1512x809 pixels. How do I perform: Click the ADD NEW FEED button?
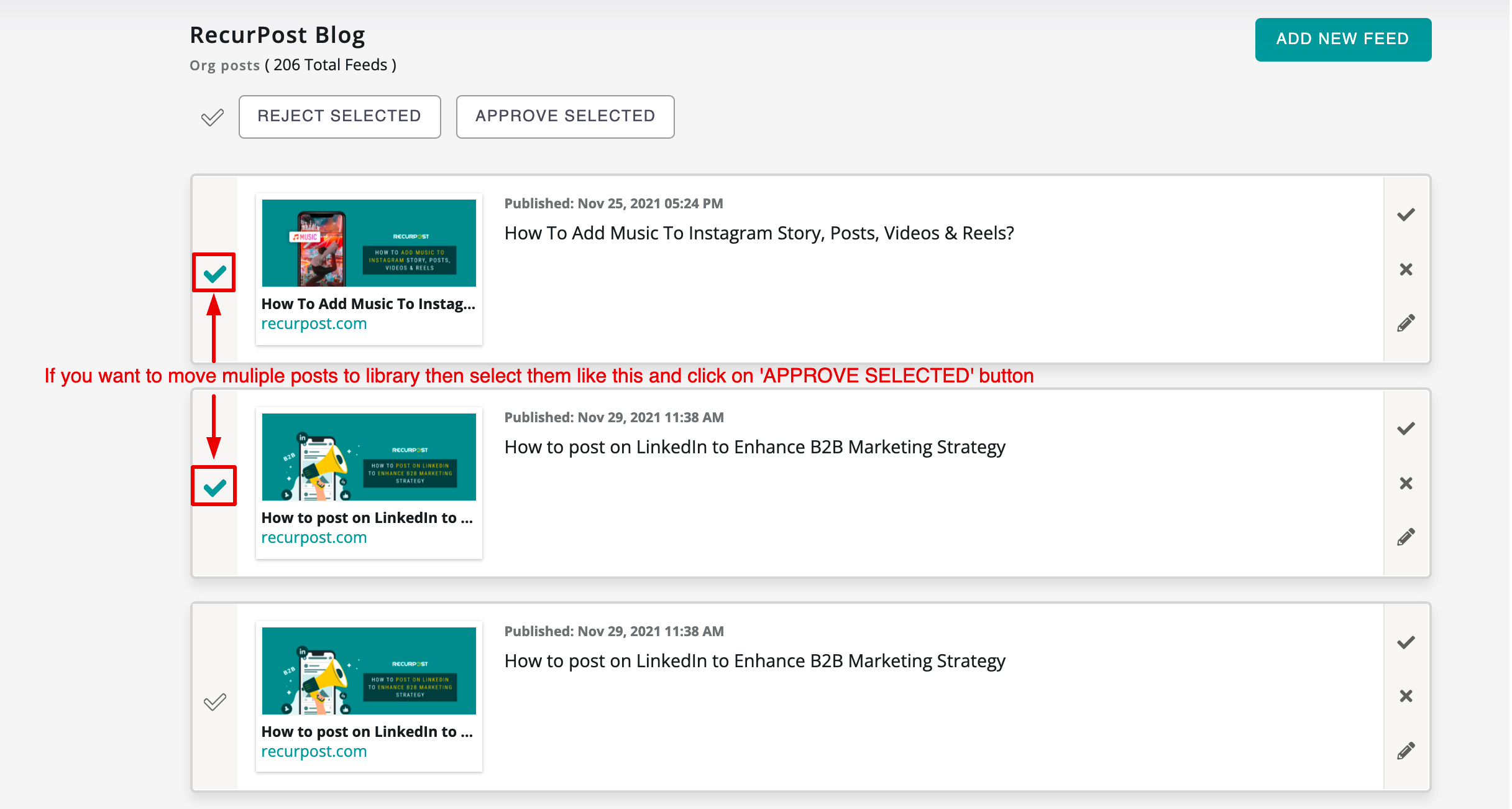(1342, 39)
